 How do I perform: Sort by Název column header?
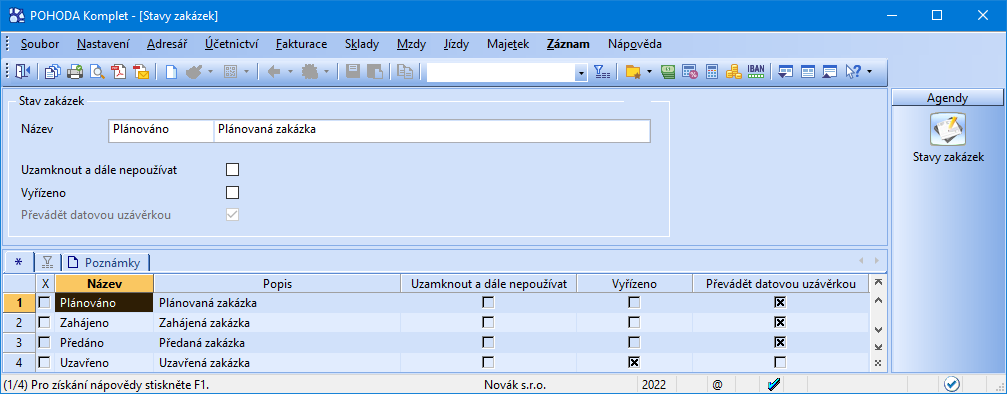105,283
